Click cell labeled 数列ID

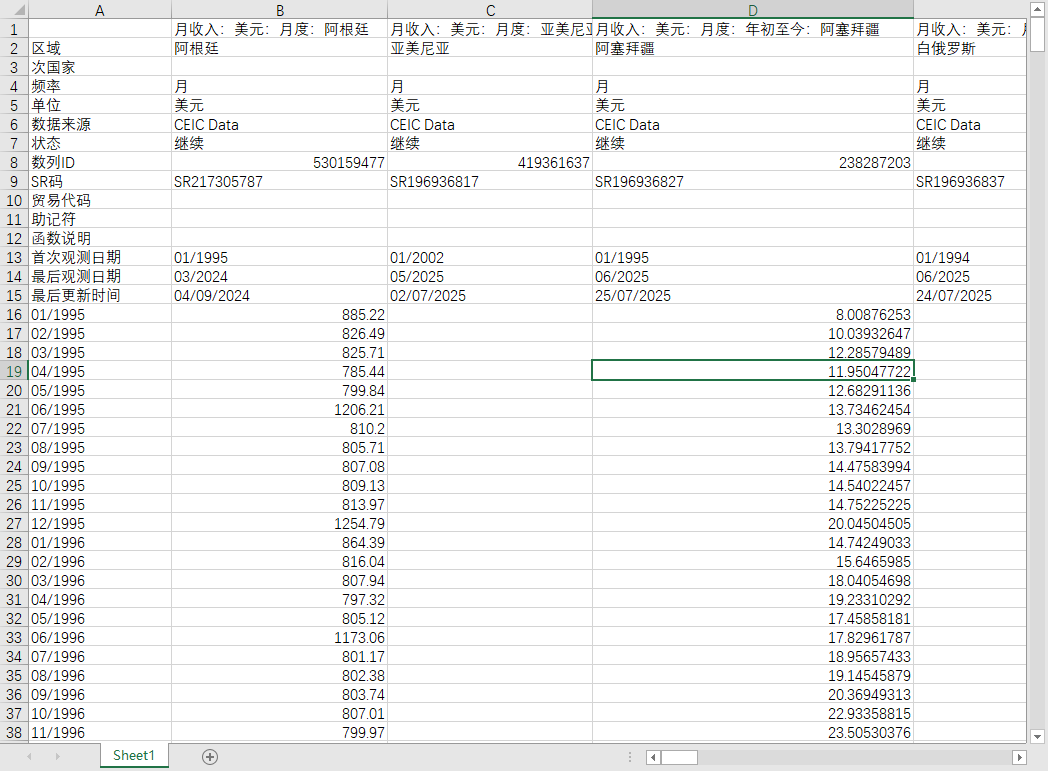pos(100,162)
